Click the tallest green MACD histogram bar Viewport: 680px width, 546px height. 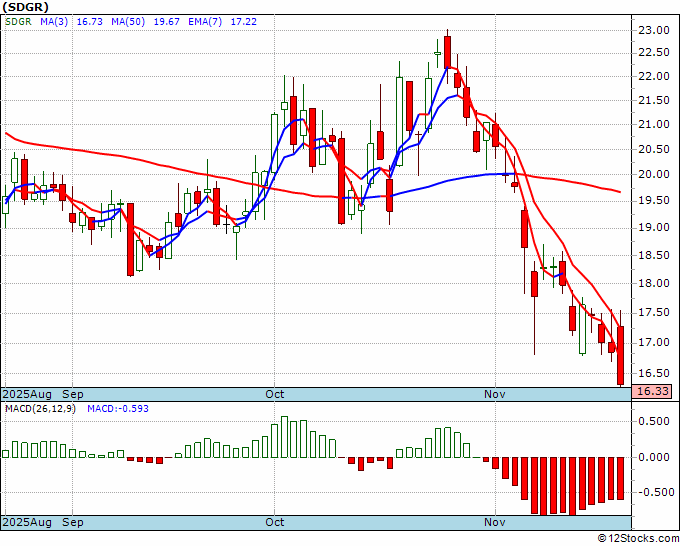(x=284, y=437)
